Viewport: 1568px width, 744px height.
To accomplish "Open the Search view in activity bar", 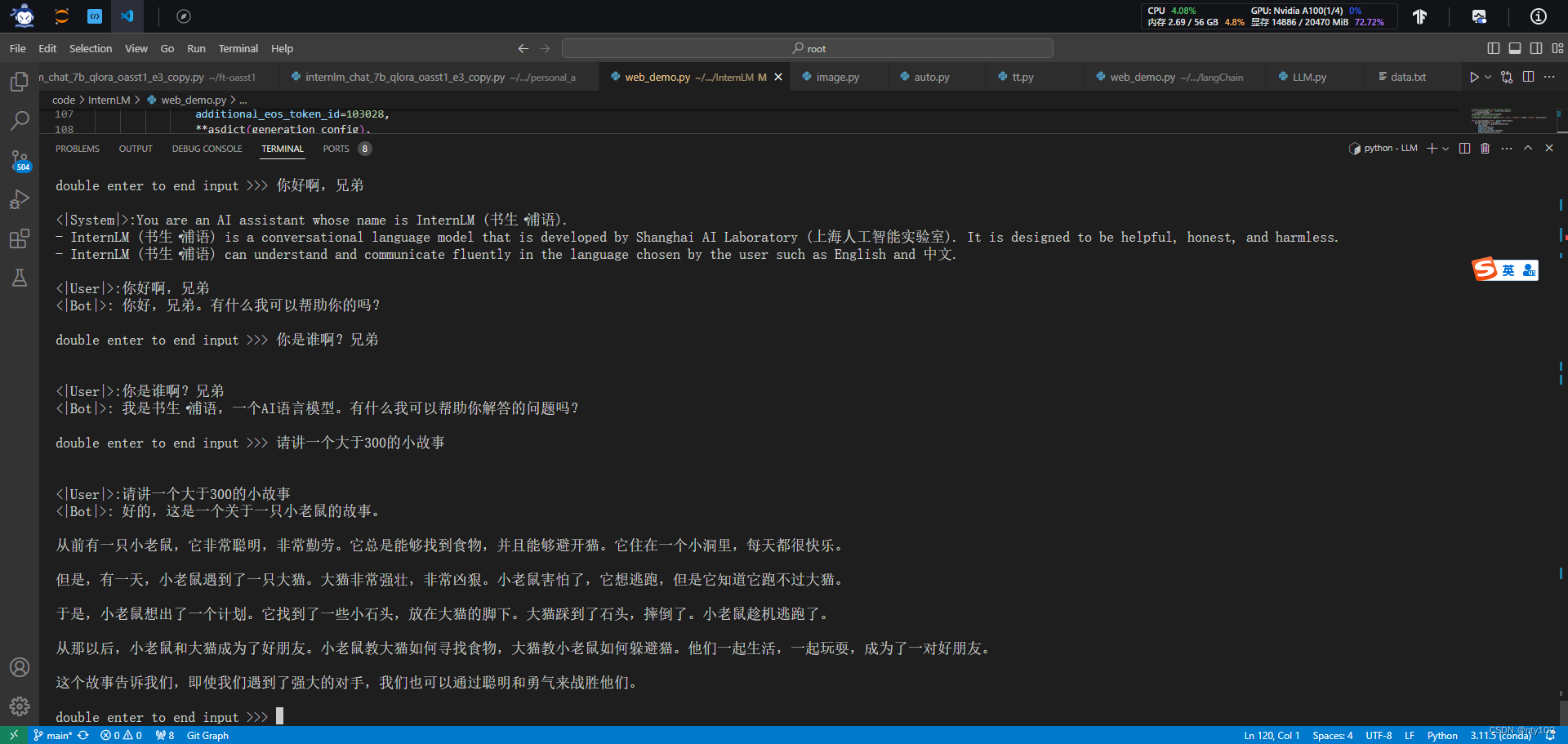I will [x=20, y=121].
